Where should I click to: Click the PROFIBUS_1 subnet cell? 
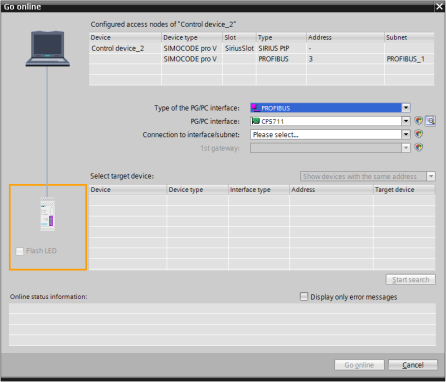(409, 59)
